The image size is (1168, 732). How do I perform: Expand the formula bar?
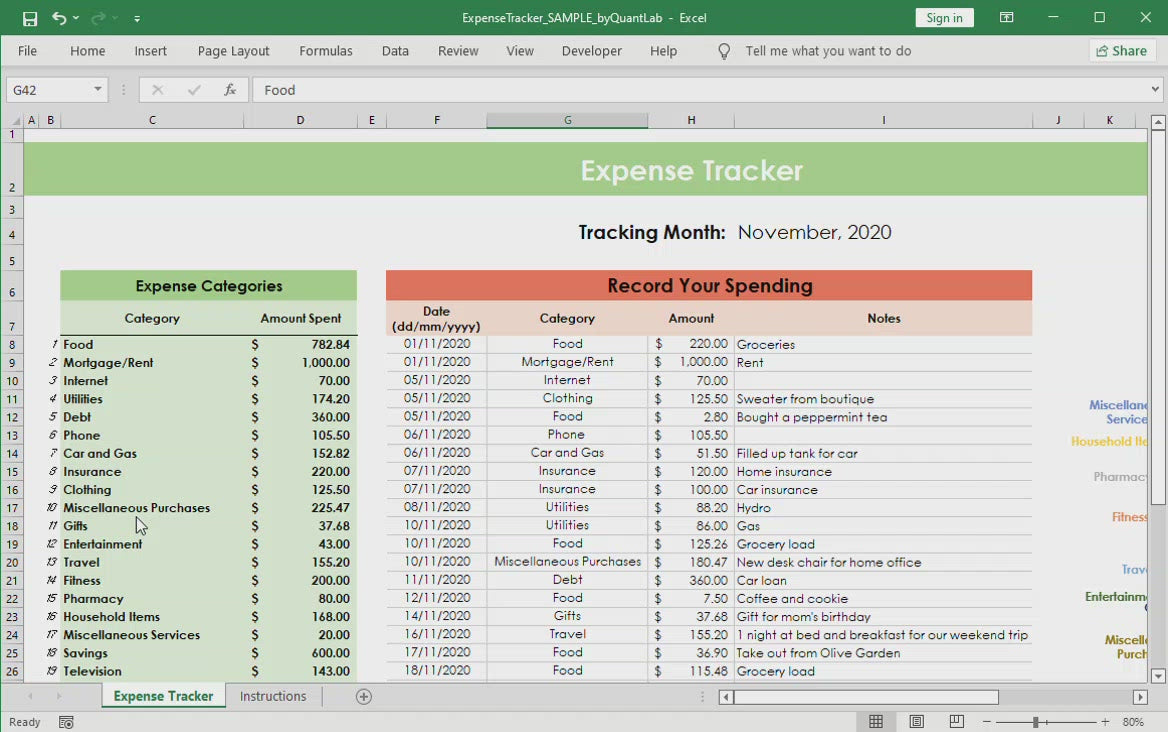coord(1155,90)
